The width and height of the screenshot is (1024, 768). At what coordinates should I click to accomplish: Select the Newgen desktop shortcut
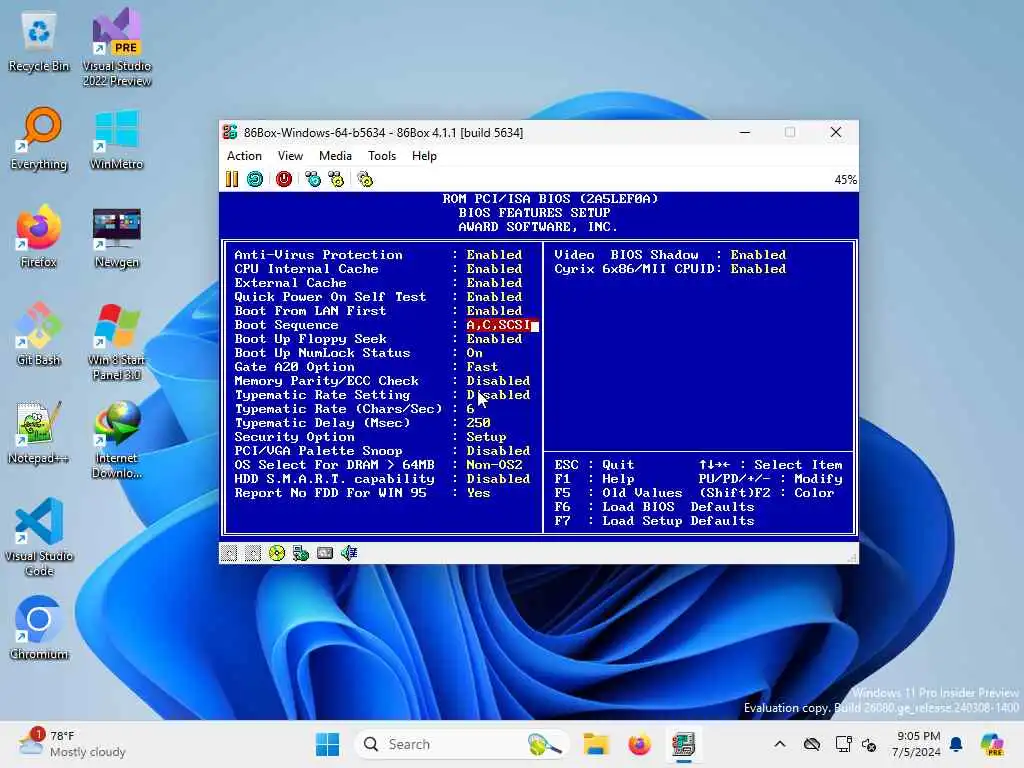coord(116,236)
